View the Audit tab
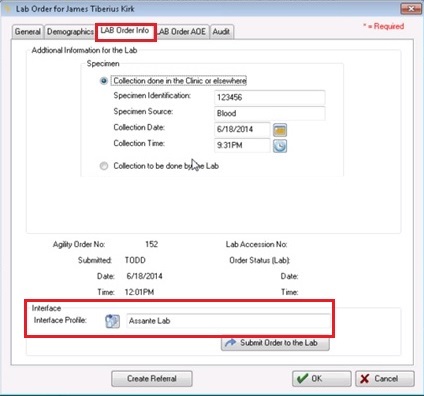 pyautogui.click(x=221, y=32)
